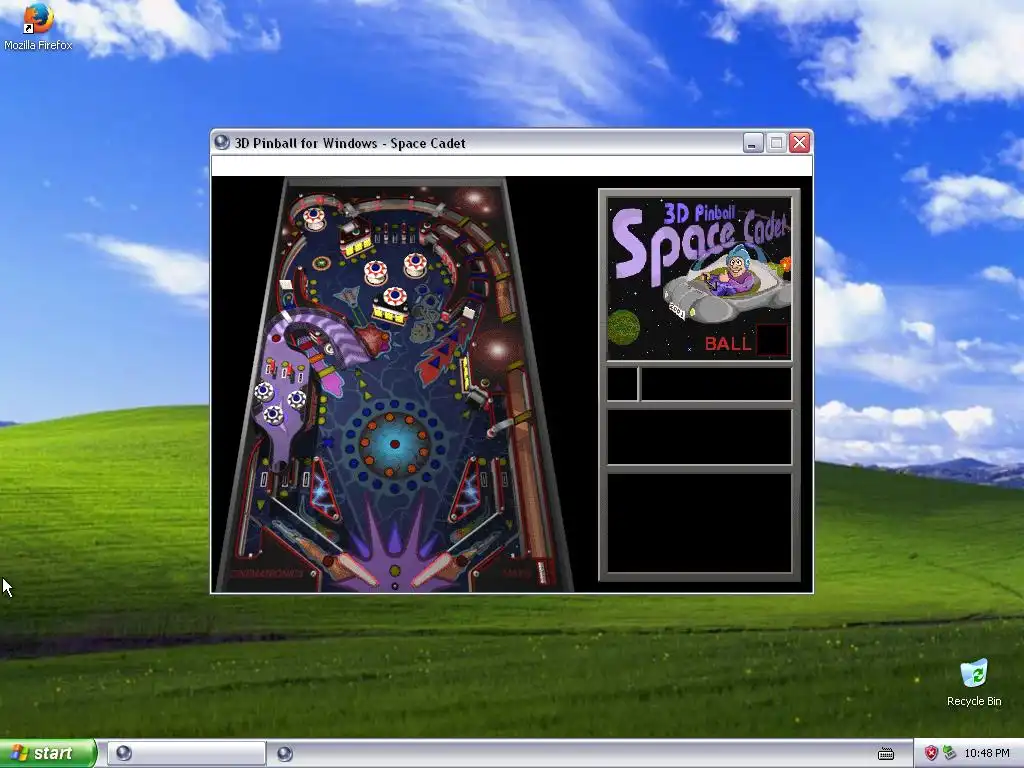1024x768 pixels.
Task: Click the first pinball taskbar button
Action: (x=186, y=754)
